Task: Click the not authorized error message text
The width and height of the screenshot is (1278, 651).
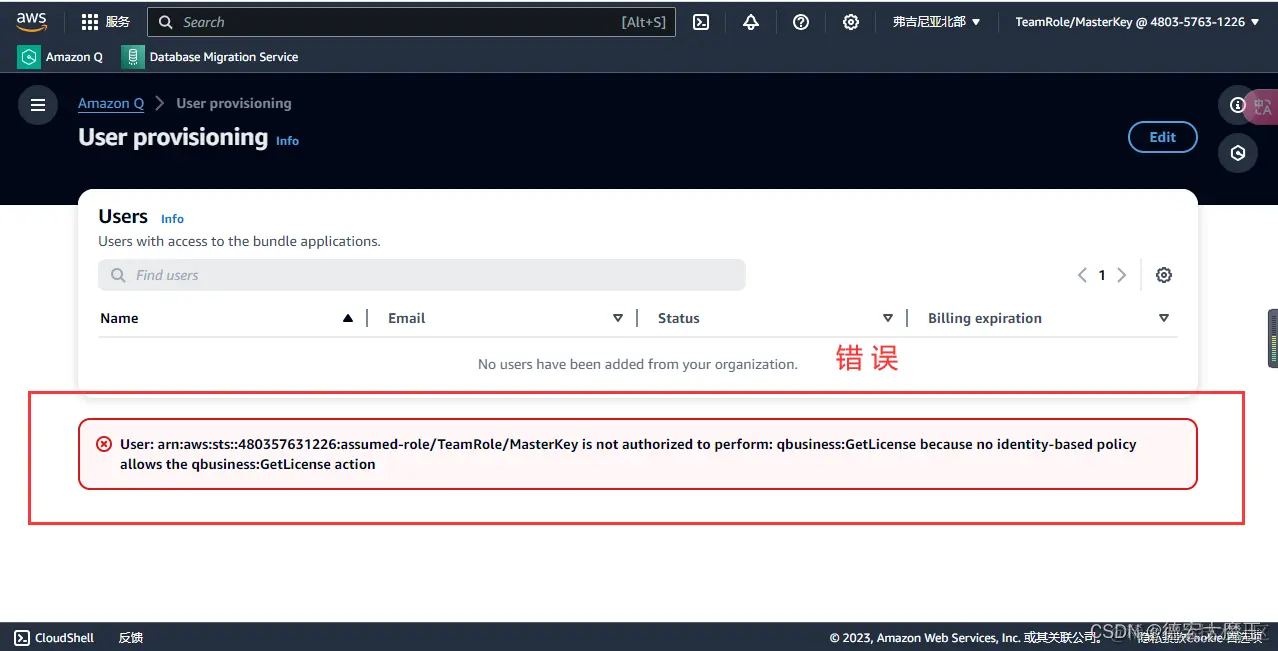Action: point(628,454)
